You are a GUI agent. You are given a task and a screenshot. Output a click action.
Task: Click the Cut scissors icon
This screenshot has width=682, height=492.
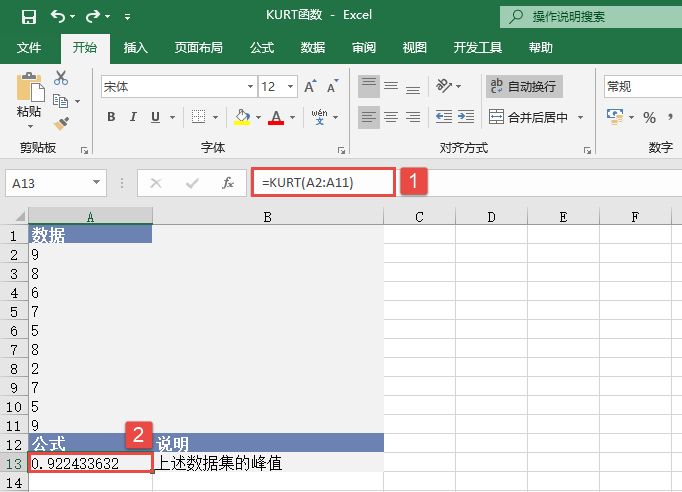(61, 78)
